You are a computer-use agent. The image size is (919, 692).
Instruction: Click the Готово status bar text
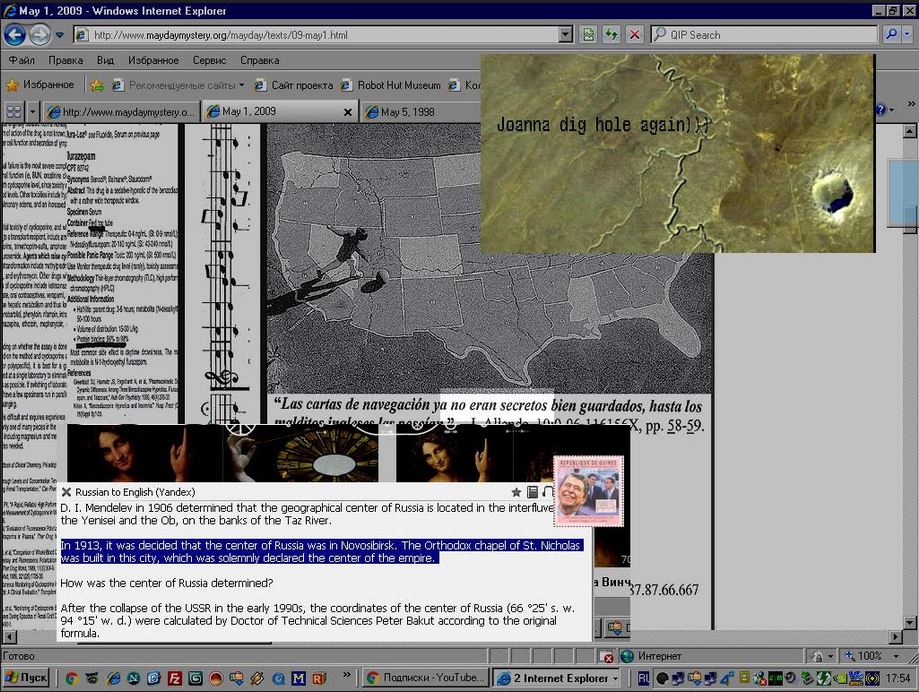coord(19,656)
